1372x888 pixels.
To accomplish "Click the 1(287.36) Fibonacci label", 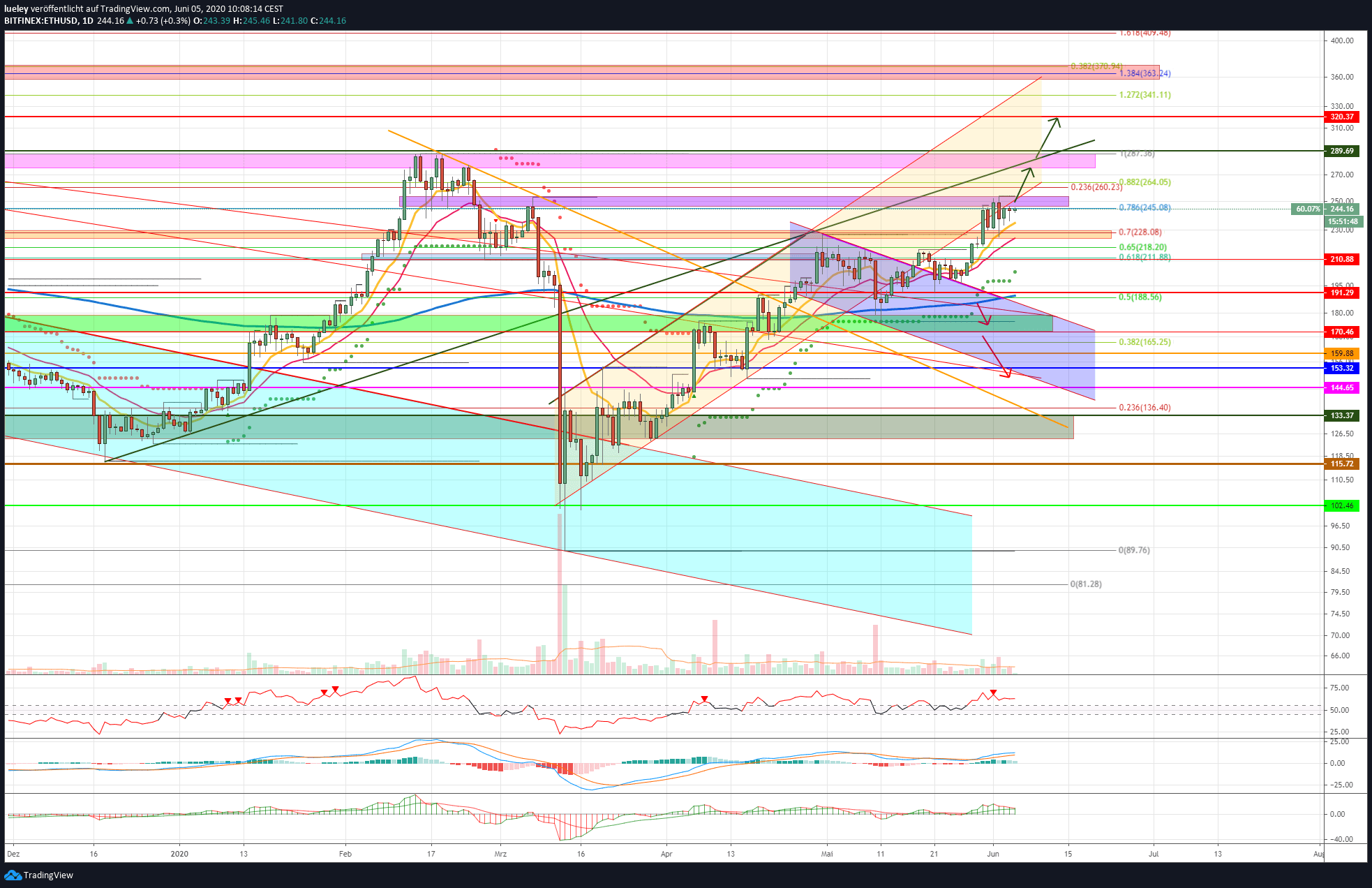I will 1138,154.
